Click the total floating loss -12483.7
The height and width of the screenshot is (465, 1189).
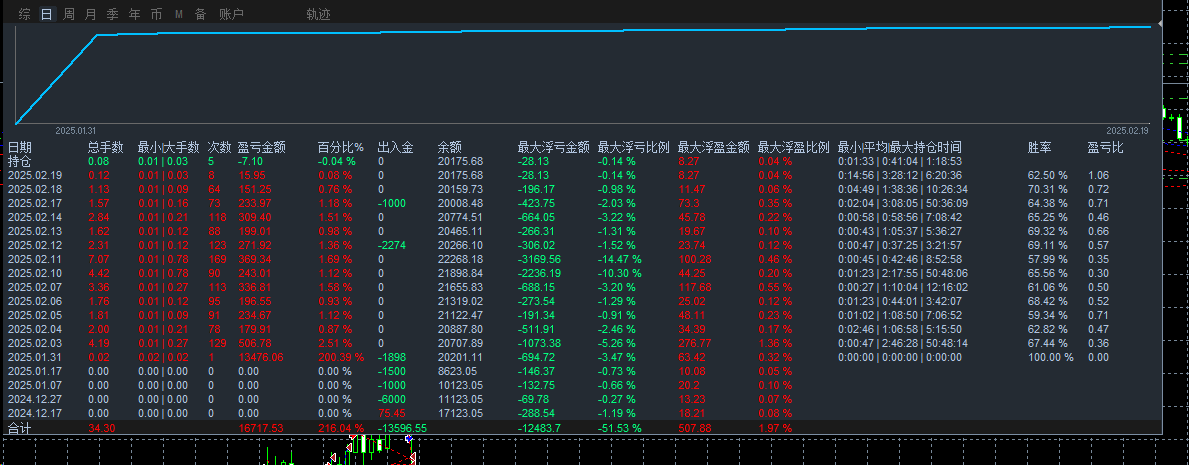[x=541, y=428]
